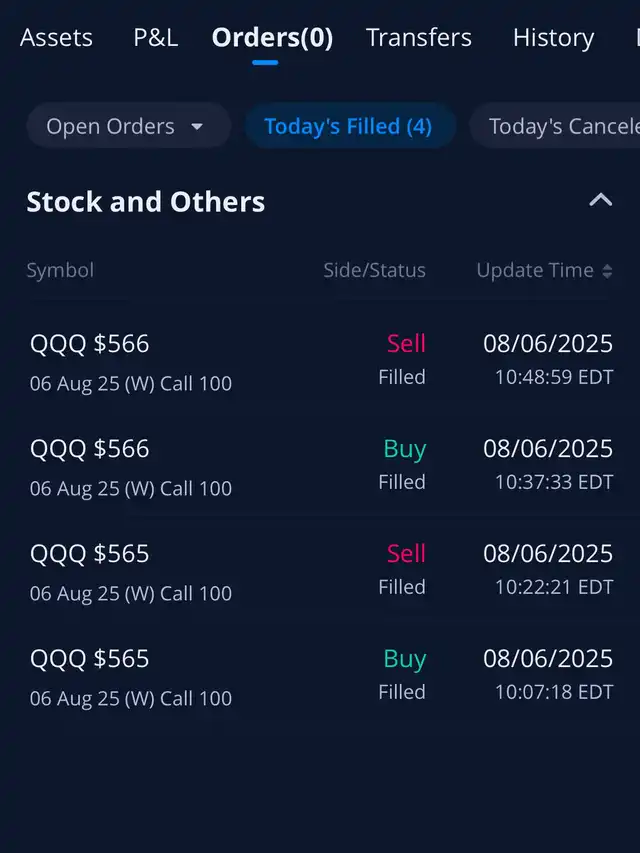
Task: Open the QQQ $566 Buy order at 10:37:33
Action: pos(320,465)
